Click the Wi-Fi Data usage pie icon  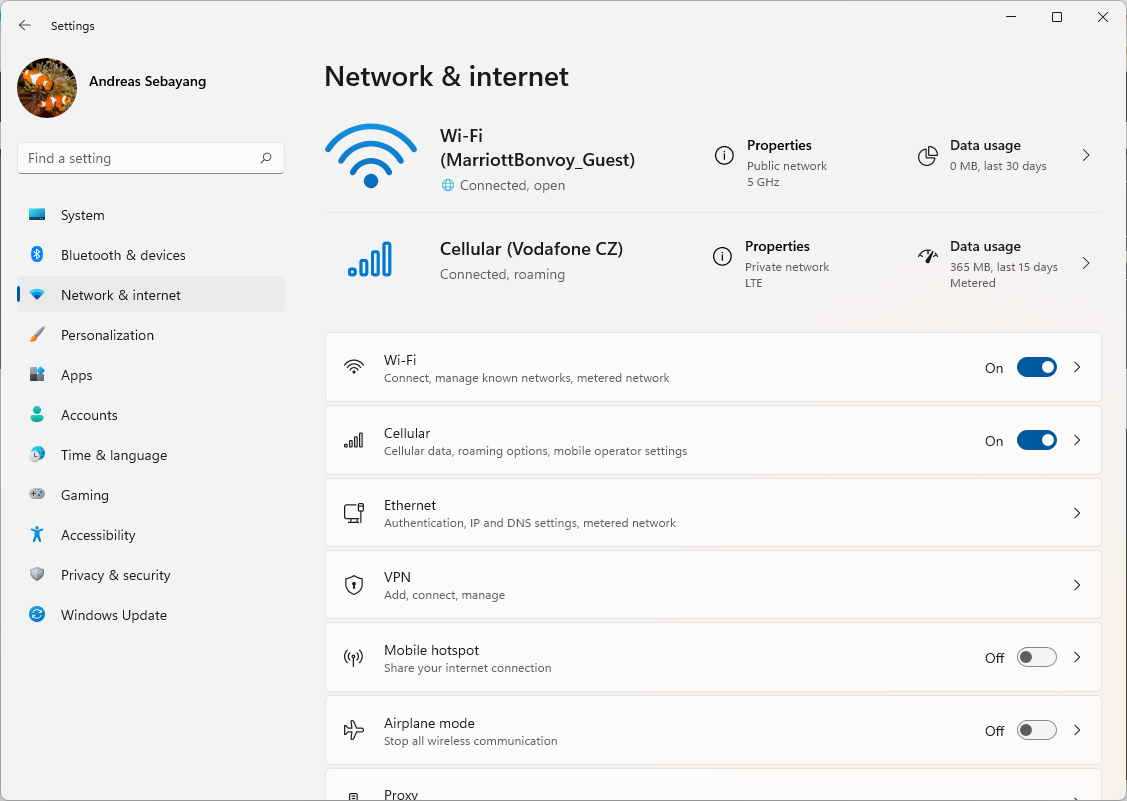click(x=928, y=155)
